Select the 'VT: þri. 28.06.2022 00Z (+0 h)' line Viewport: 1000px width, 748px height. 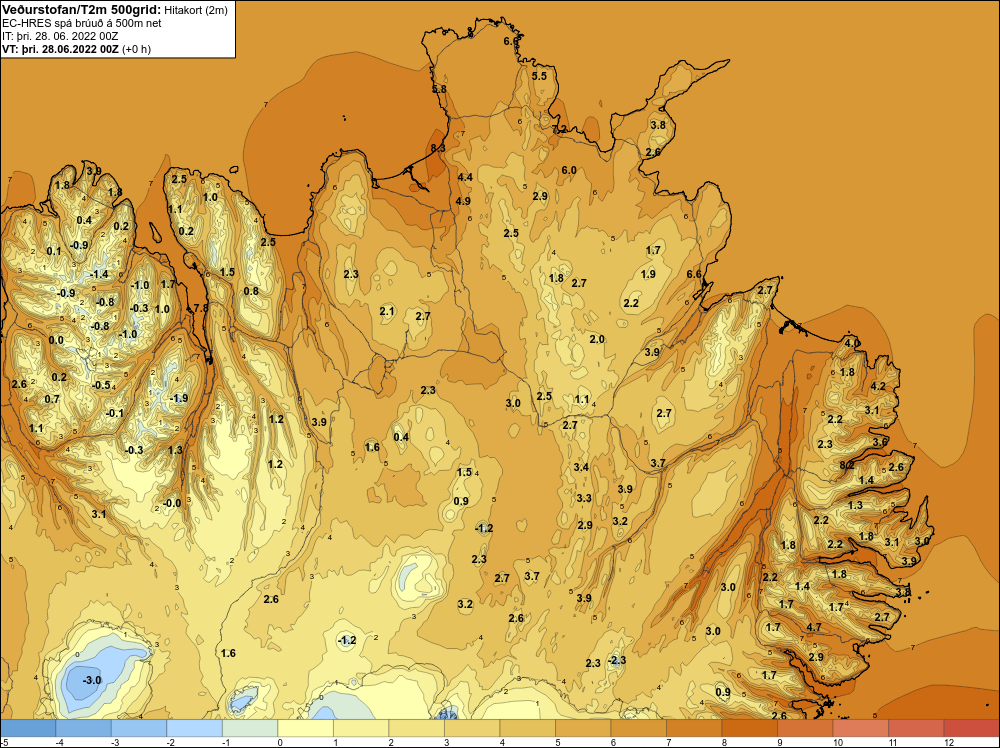tap(77, 49)
